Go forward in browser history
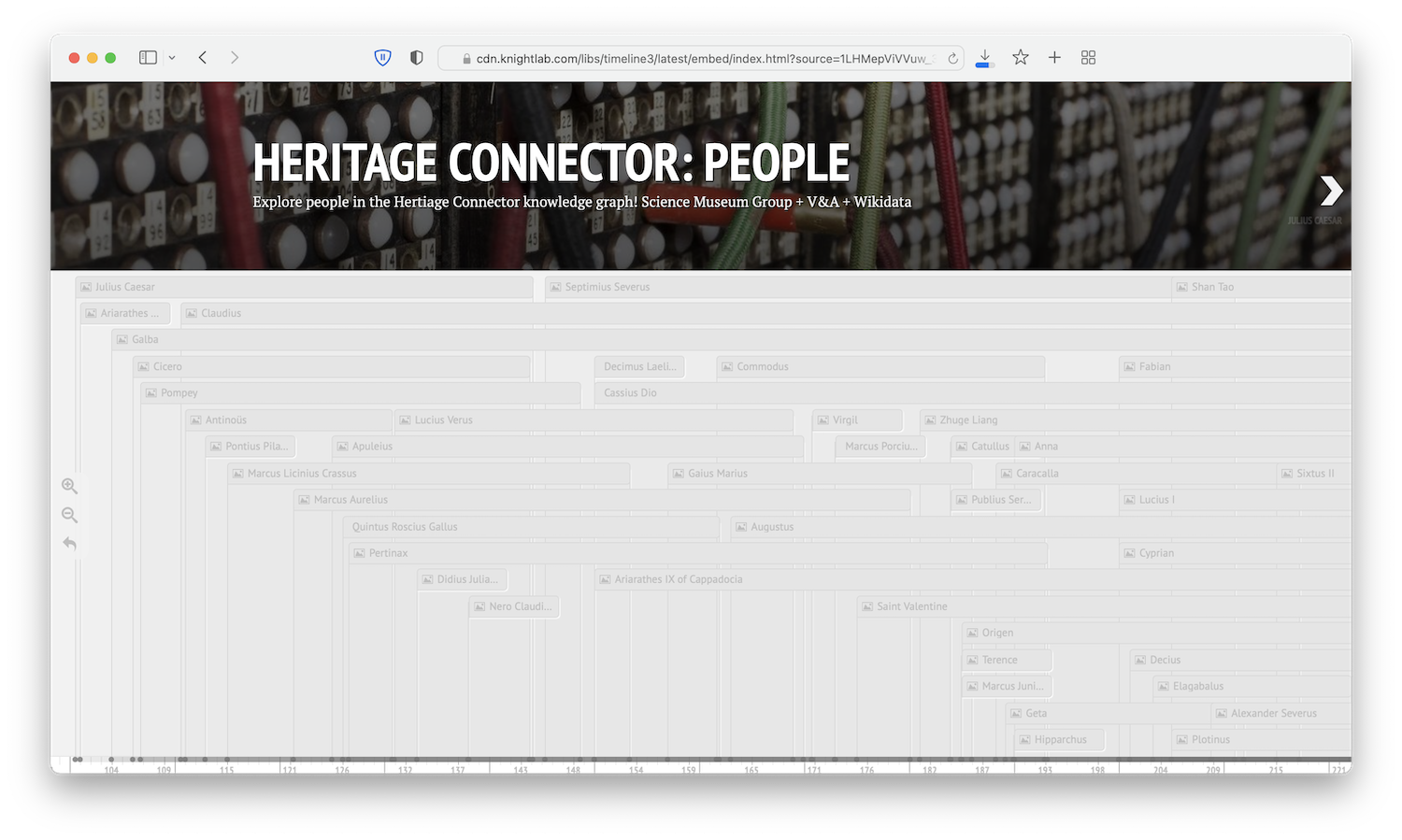This screenshot has width=1402, height=840. coord(235,58)
